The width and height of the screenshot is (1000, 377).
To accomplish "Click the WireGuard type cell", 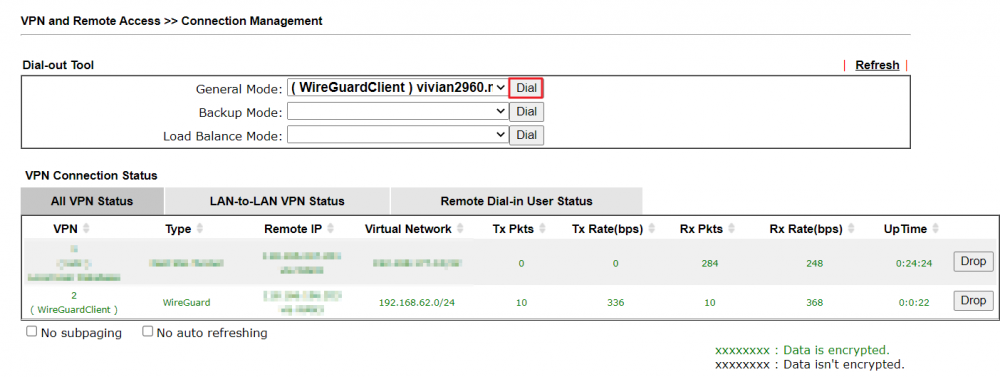I will pyautogui.click(x=186, y=302).
